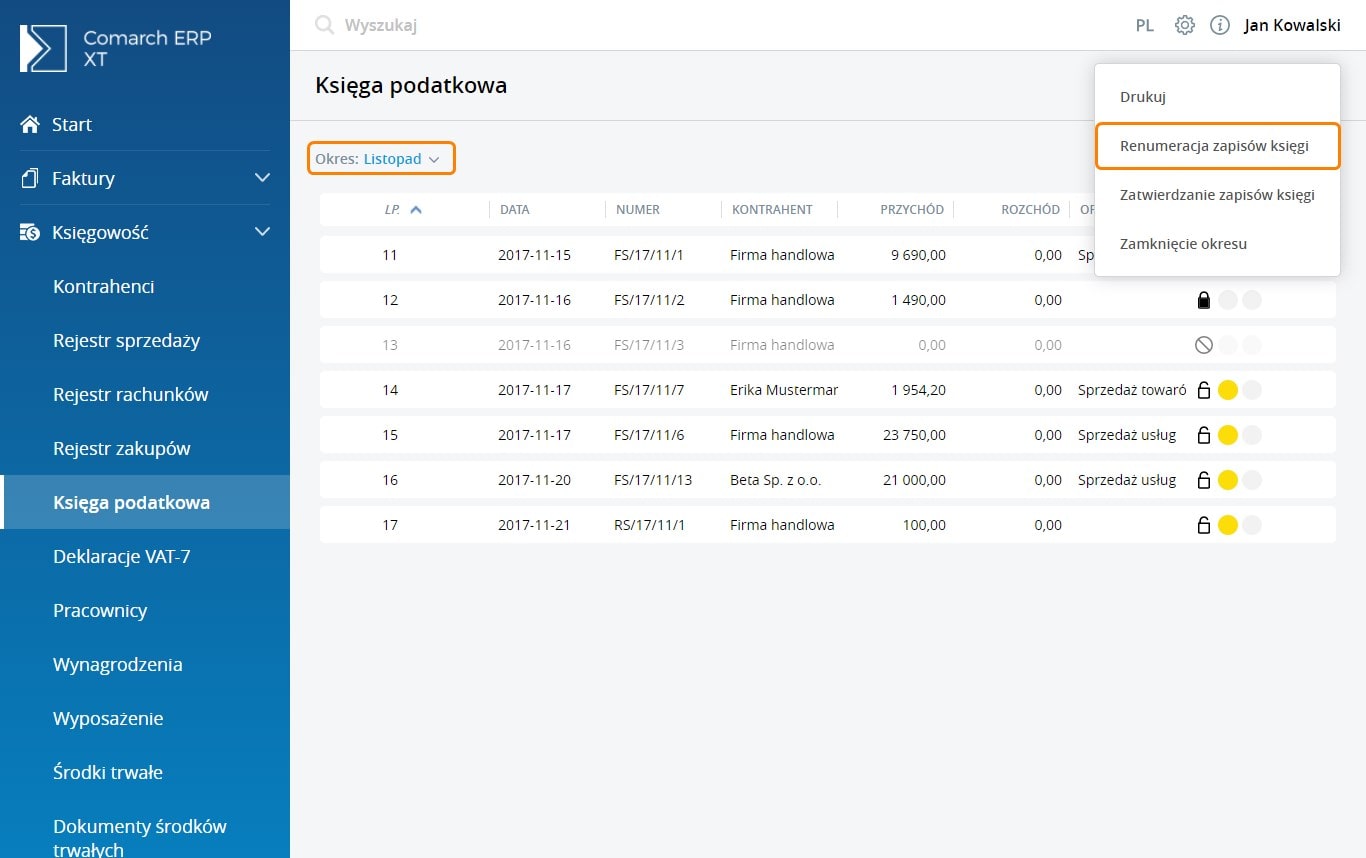Click the Księgowość money icon
The width and height of the screenshot is (1366, 858).
tap(30, 233)
